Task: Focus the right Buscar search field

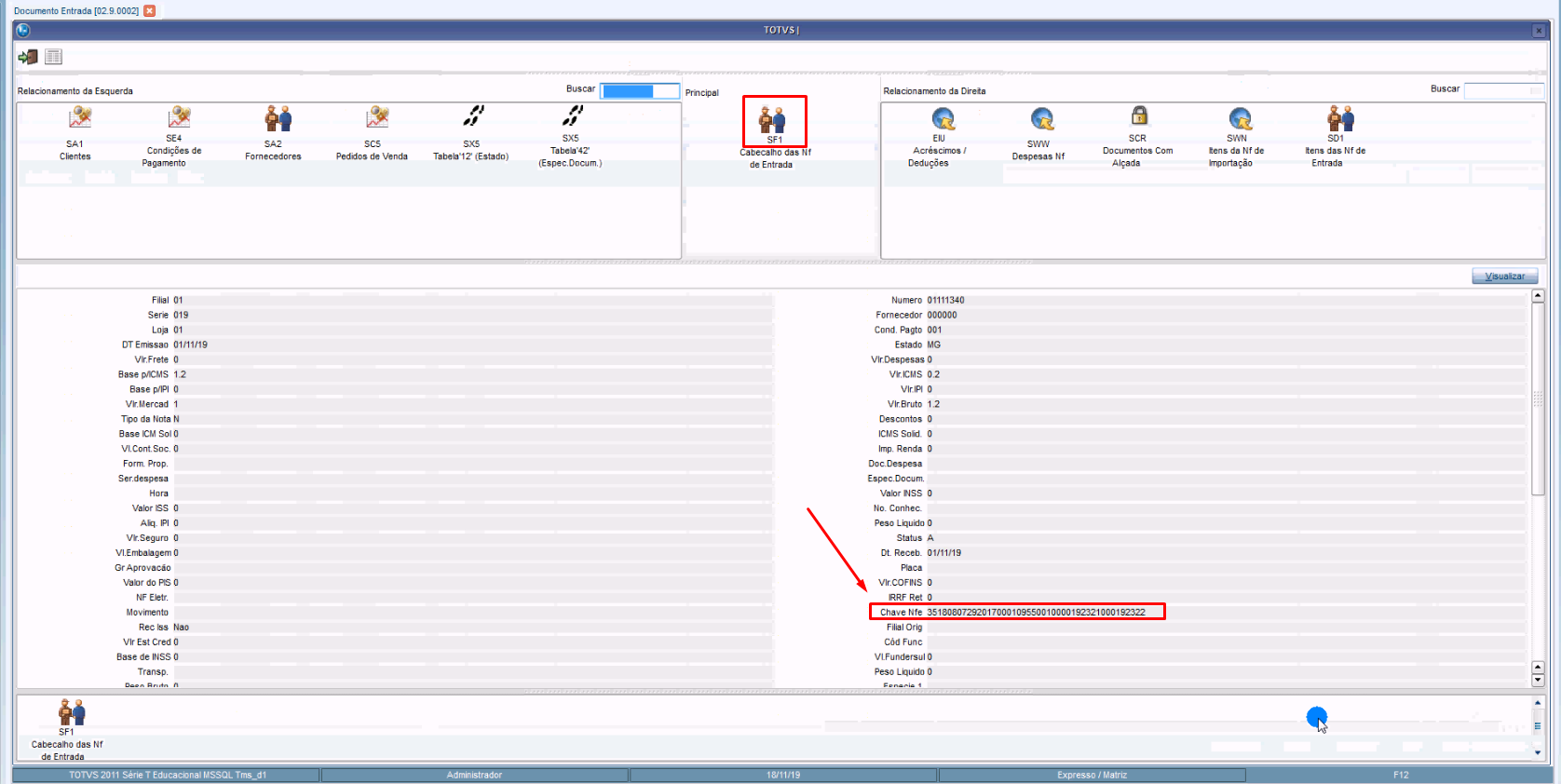Action: pyautogui.click(x=1504, y=90)
